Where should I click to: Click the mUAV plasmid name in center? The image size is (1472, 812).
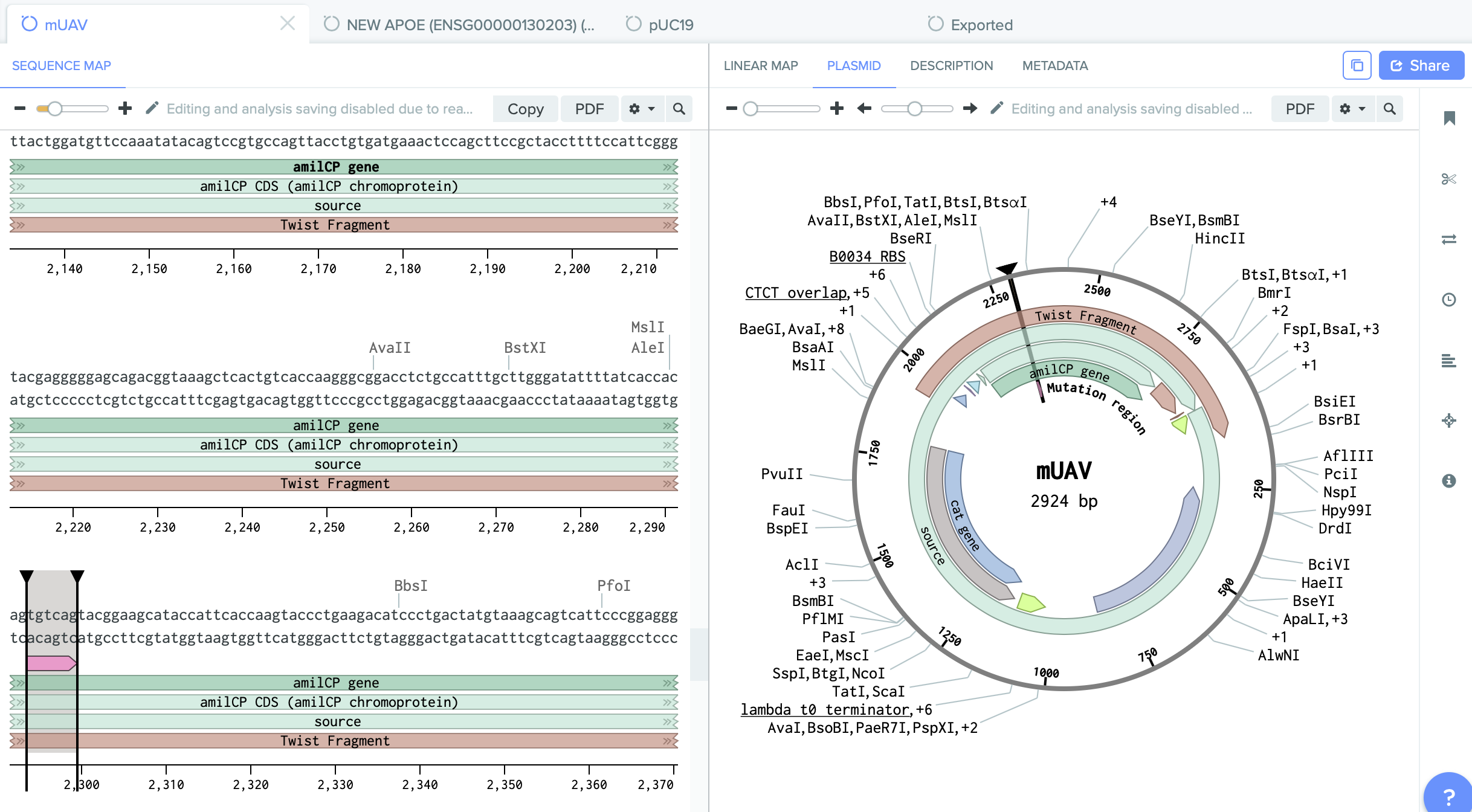(x=1064, y=471)
